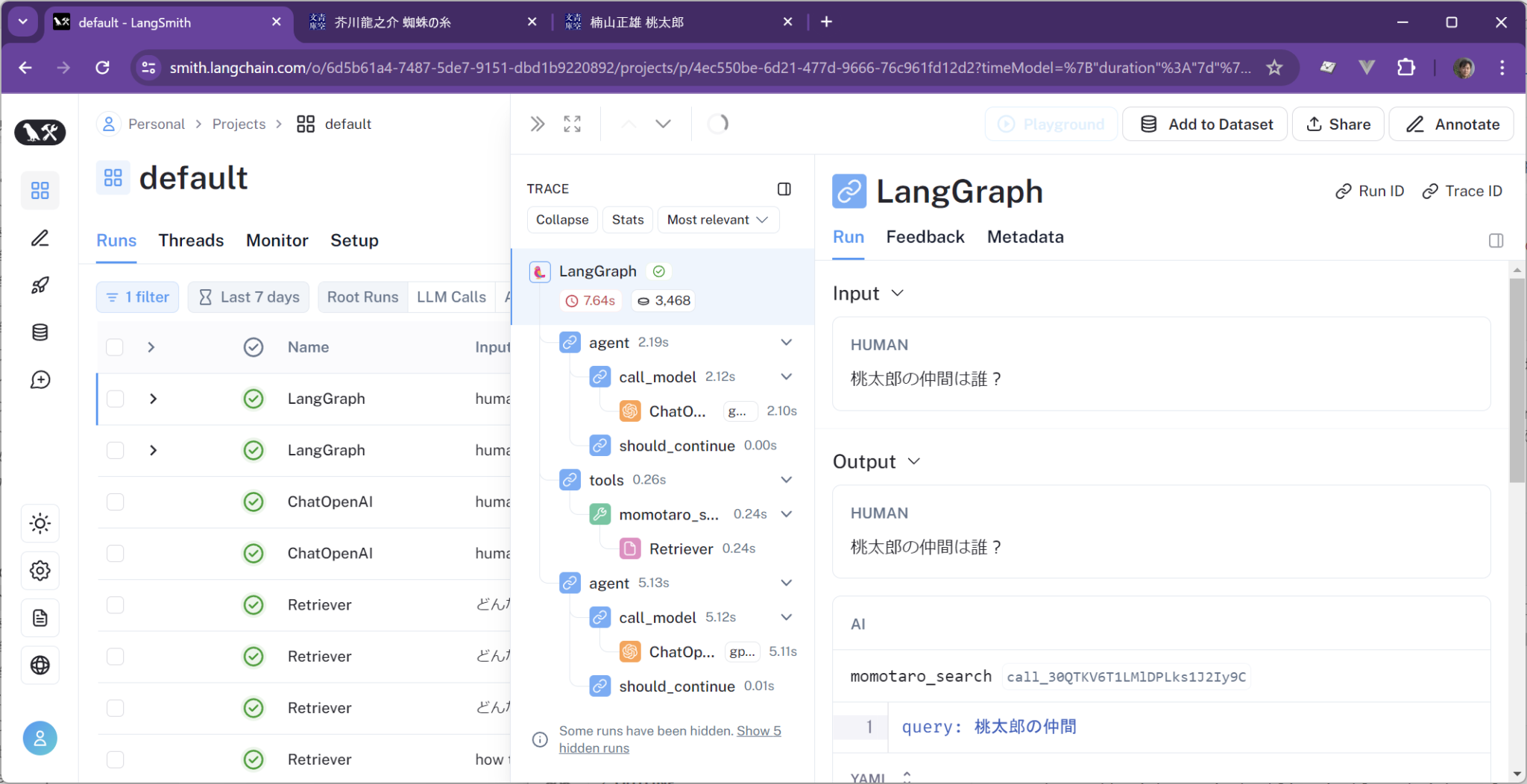Screen dimensions: 1527x784
Task: Open Settings via the gear icon
Action: coord(40,571)
